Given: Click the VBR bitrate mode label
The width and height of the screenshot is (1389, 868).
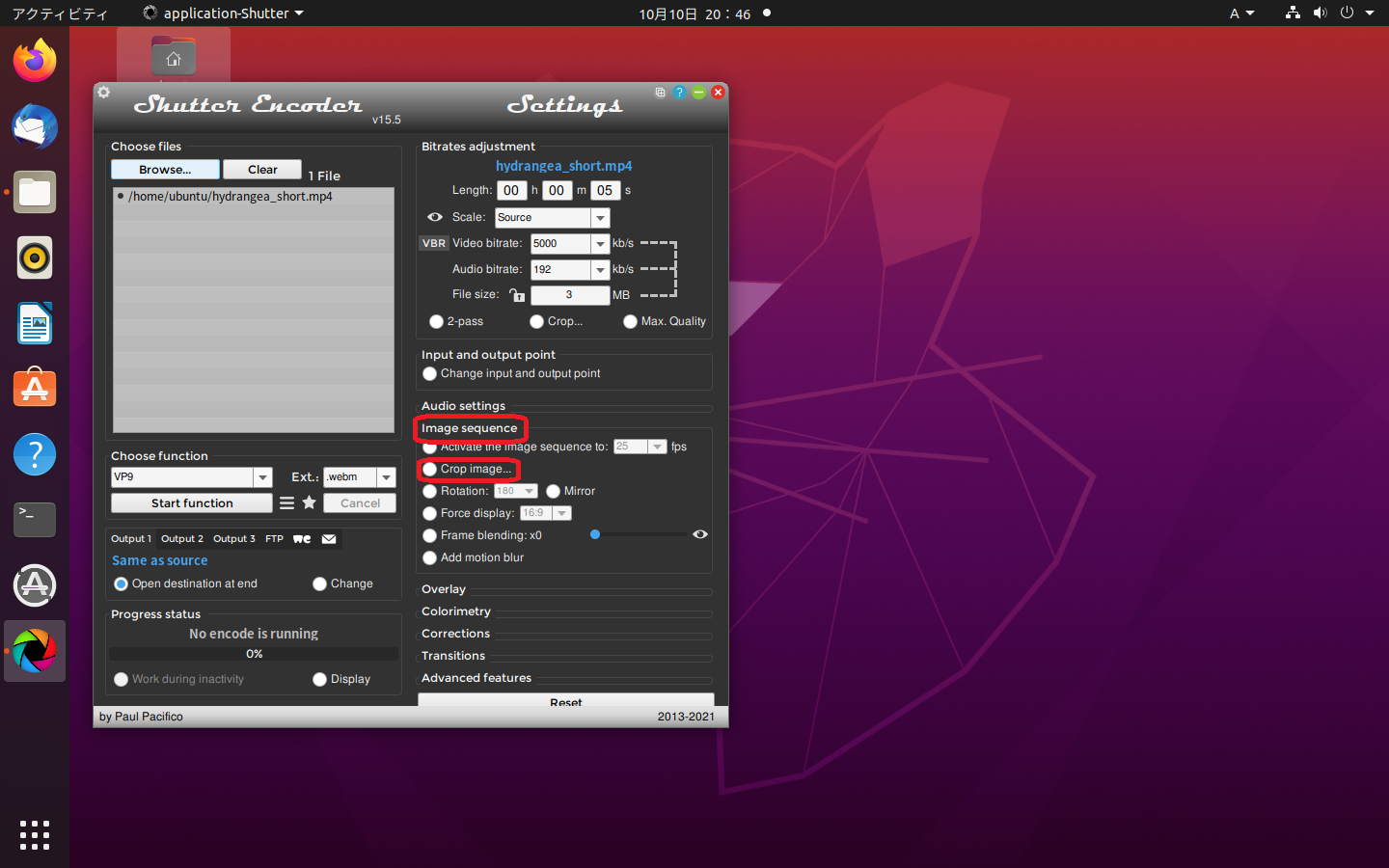Looking at the screenshot, I should pyautogui.click(x=434, y=243).
